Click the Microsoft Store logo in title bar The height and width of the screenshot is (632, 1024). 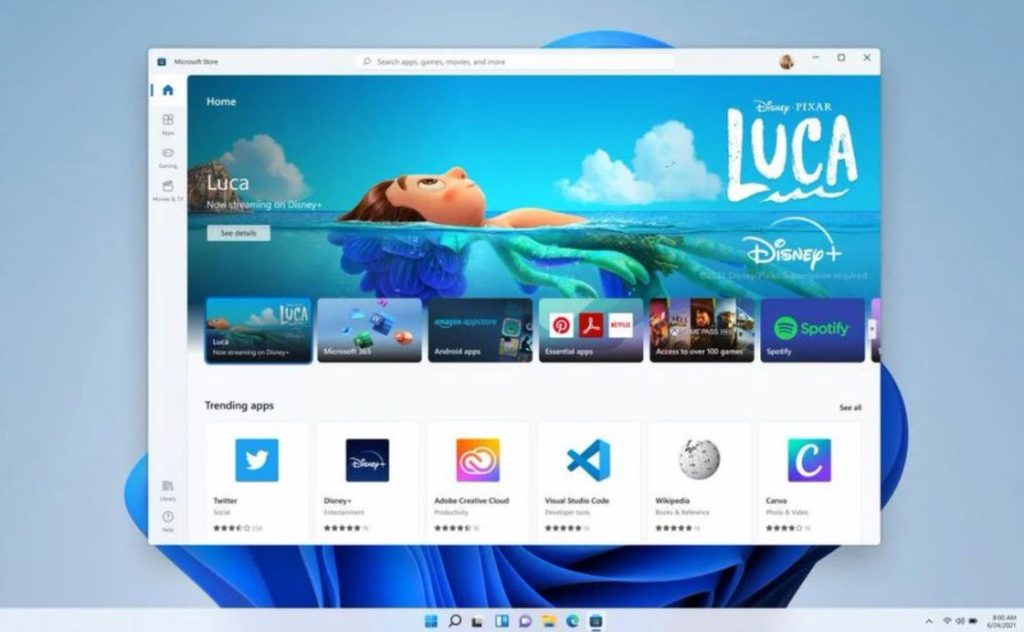(161, 61)
